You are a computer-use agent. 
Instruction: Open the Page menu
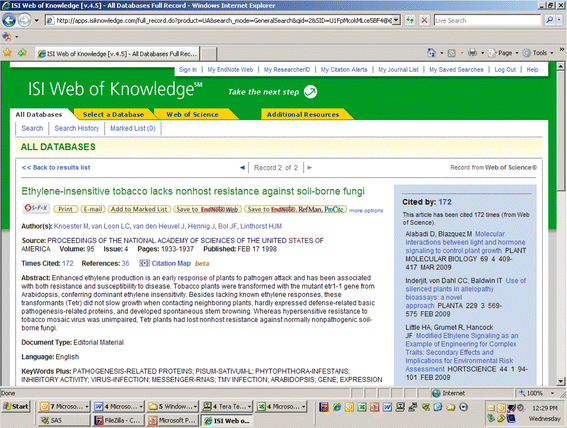pos(503,53)
